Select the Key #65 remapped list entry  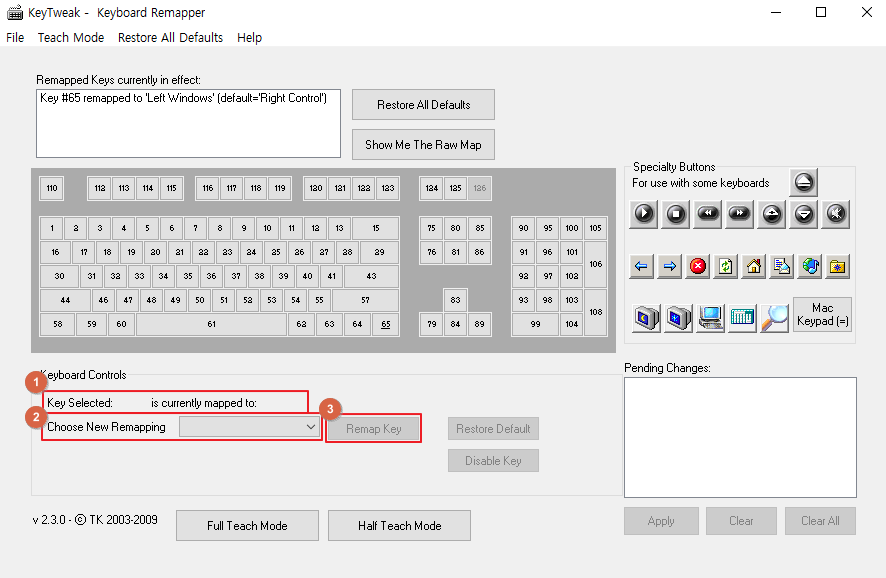183,98
